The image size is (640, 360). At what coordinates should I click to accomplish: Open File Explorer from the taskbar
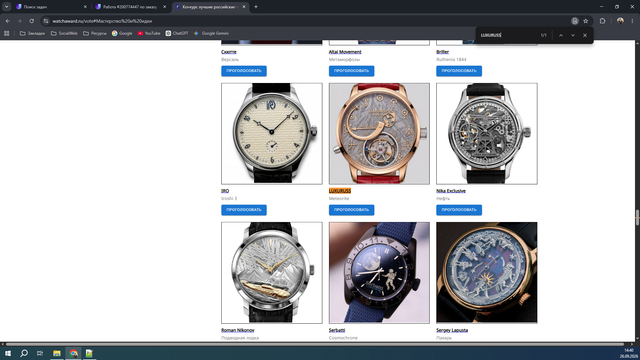pos(57,353)
